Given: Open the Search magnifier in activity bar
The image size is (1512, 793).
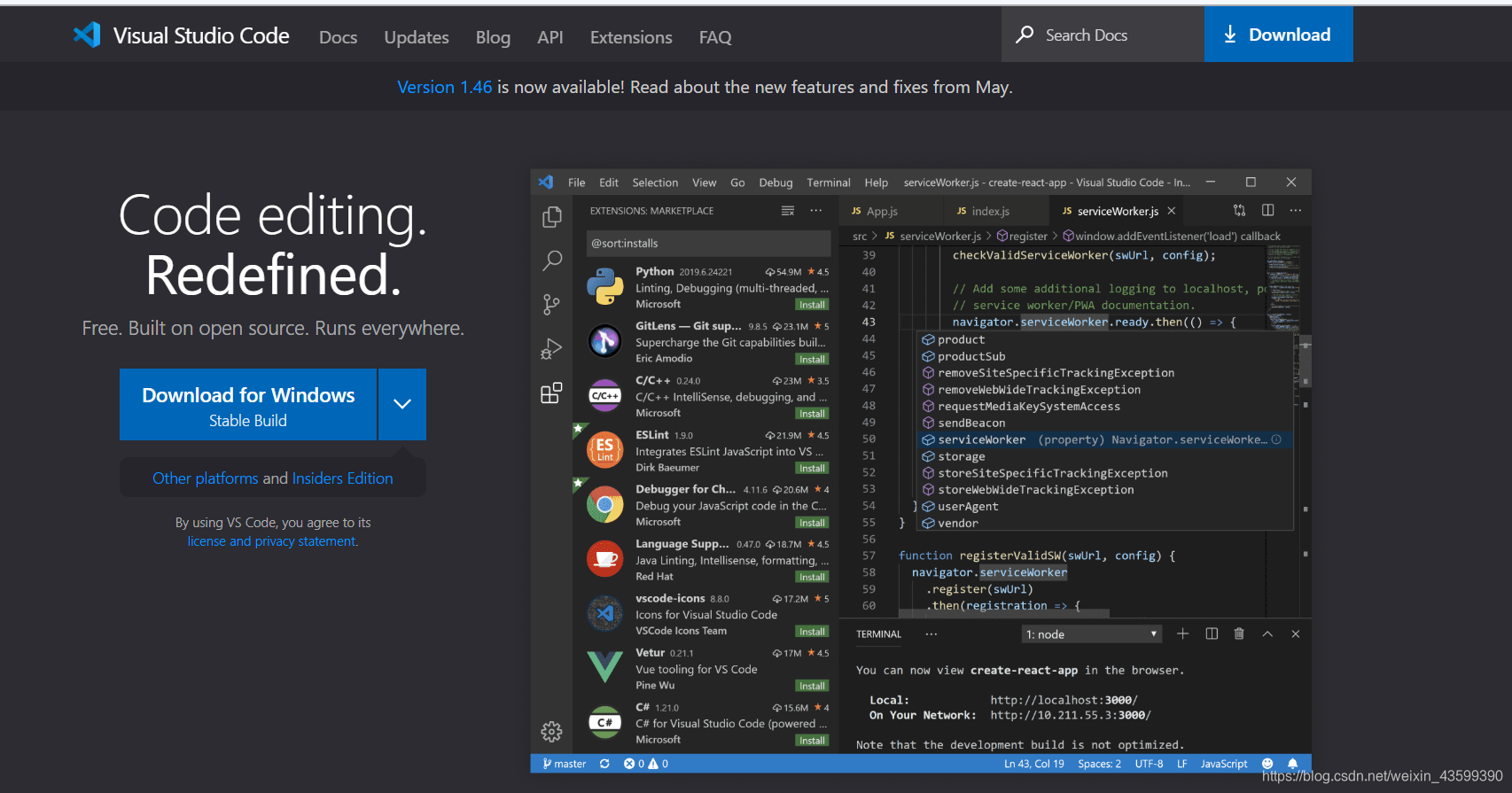Looking at the screenshot, I should click(x=551, y=260).
